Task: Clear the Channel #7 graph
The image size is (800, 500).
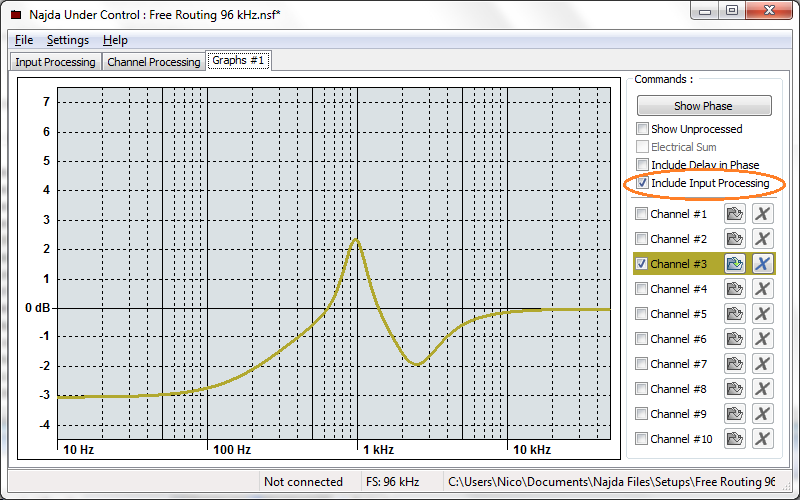Action: (762, 364)
